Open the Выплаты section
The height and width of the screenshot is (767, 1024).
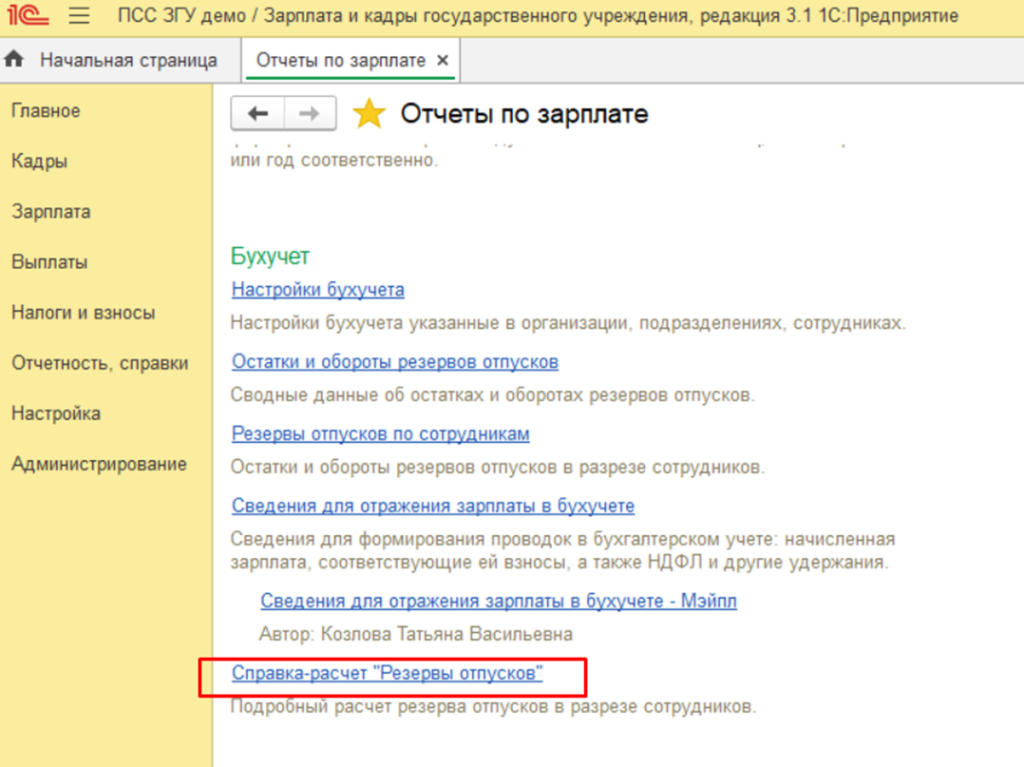point(50,262)
